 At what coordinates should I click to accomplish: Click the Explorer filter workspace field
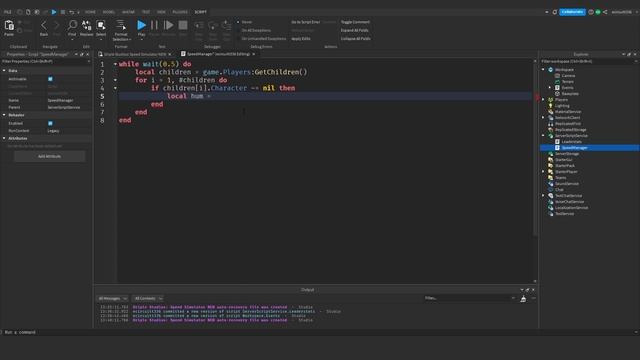[x=588, y=61]
